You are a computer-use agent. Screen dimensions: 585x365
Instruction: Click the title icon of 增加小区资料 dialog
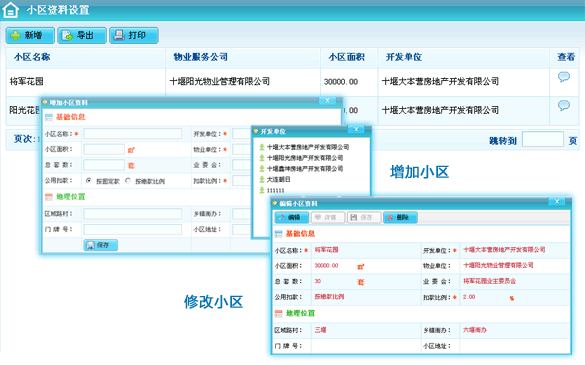coord(45,102)
